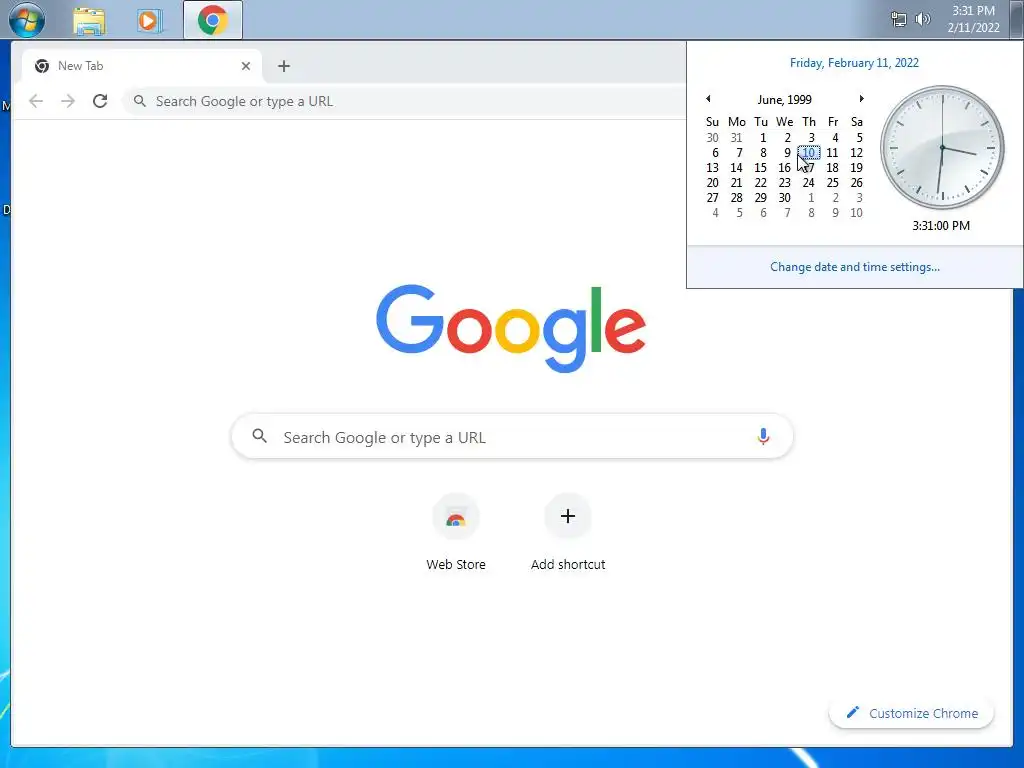The width and height of the screenshot is (1024, 768).
Task: Focus the Google search box on page
Action: coord(512,436)
